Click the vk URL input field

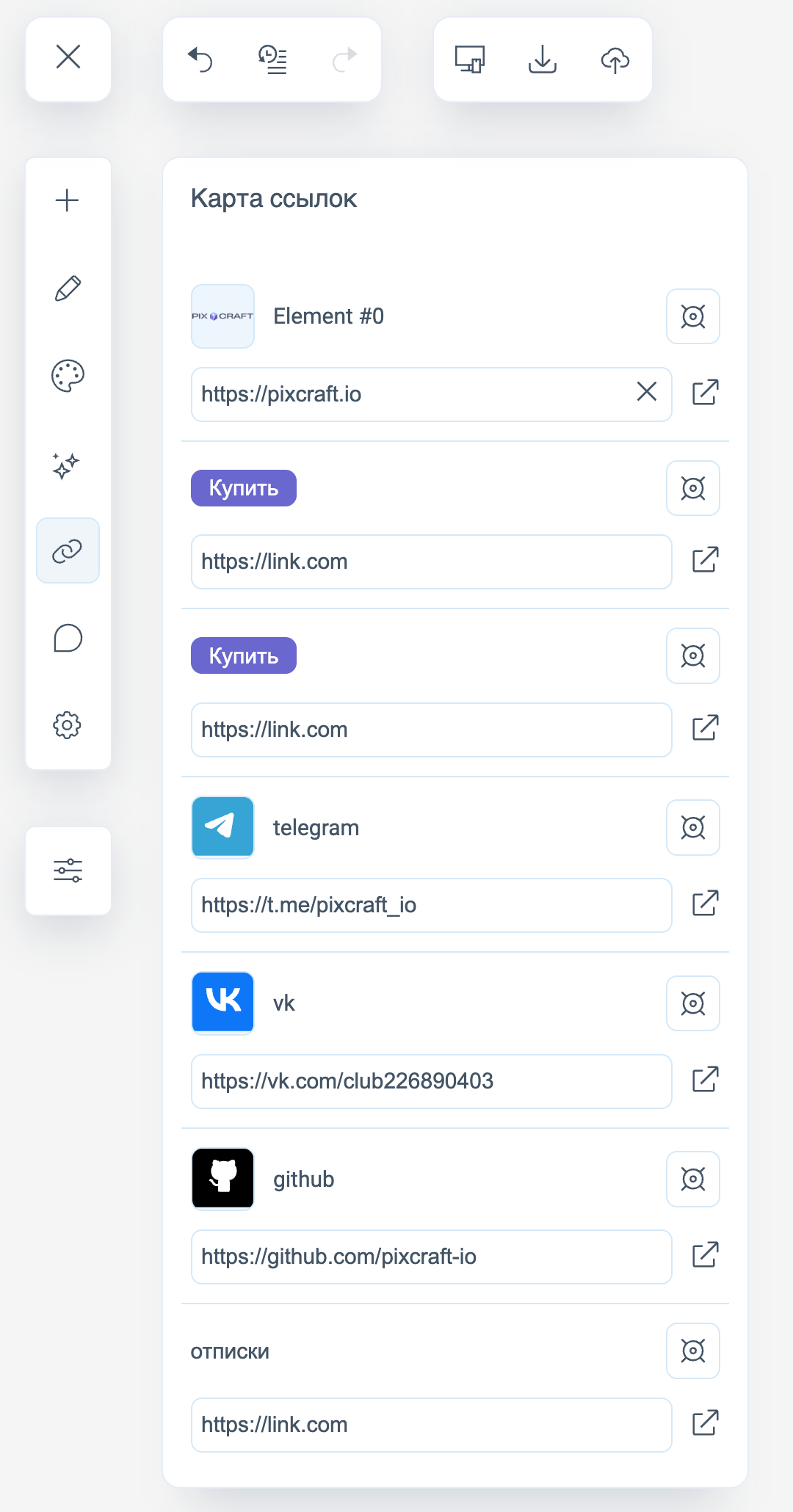(431, 1081)
